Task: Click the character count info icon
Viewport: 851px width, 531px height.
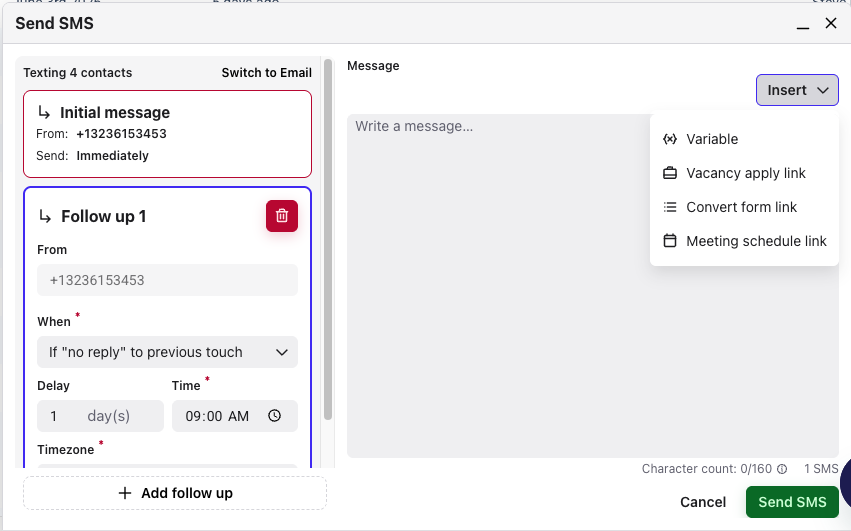Action: [782, 469]
